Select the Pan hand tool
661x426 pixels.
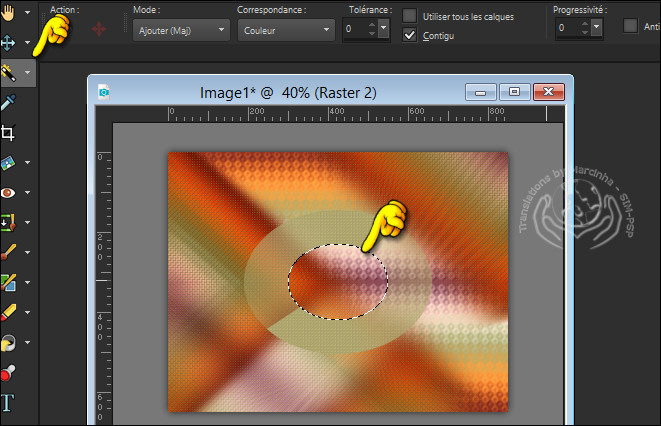coord(9,15)
